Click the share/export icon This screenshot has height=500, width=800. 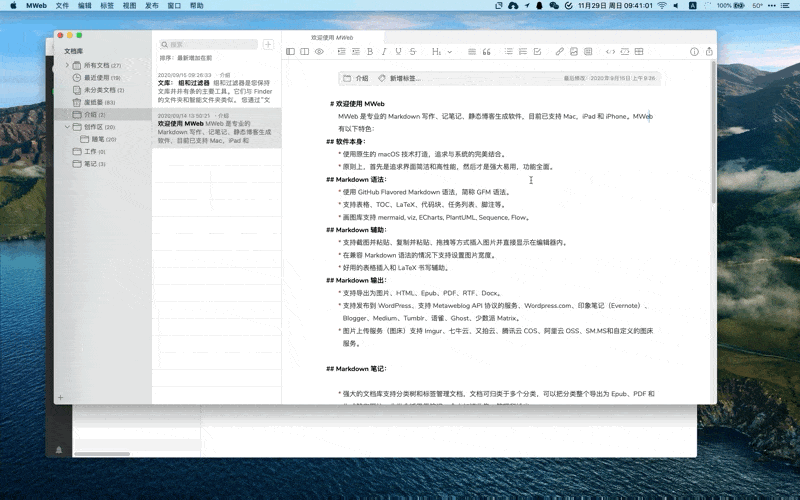point(709,52)
